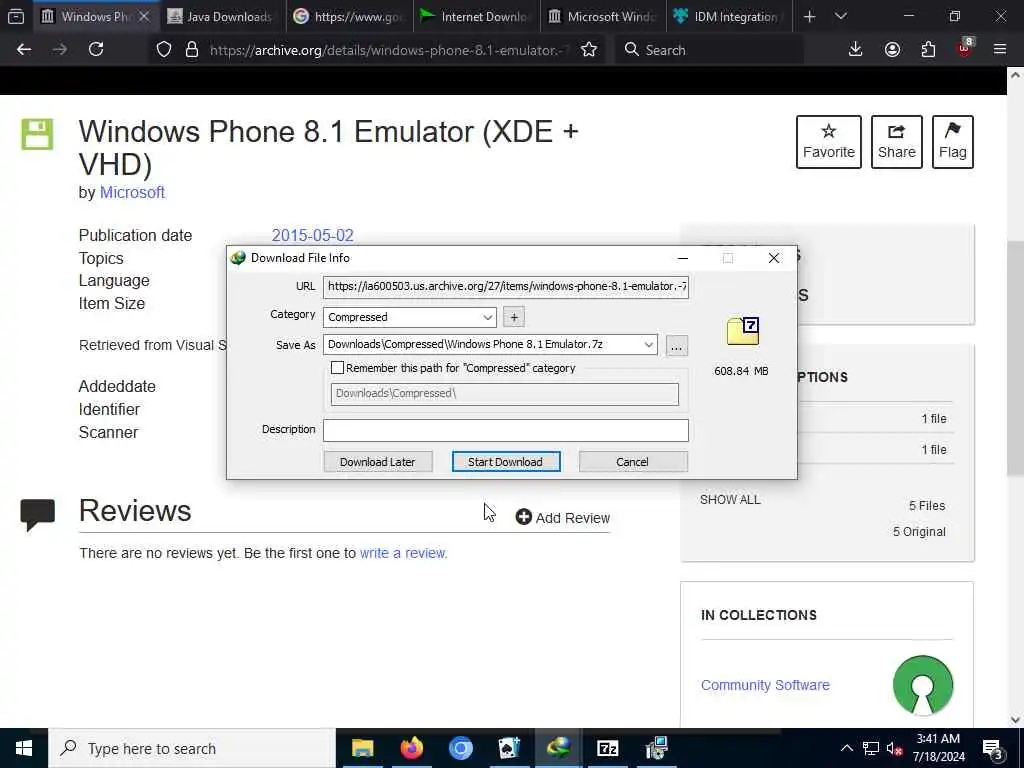
Task: Click the page vertical scrollbar
Action: (x=1015, y=358)
